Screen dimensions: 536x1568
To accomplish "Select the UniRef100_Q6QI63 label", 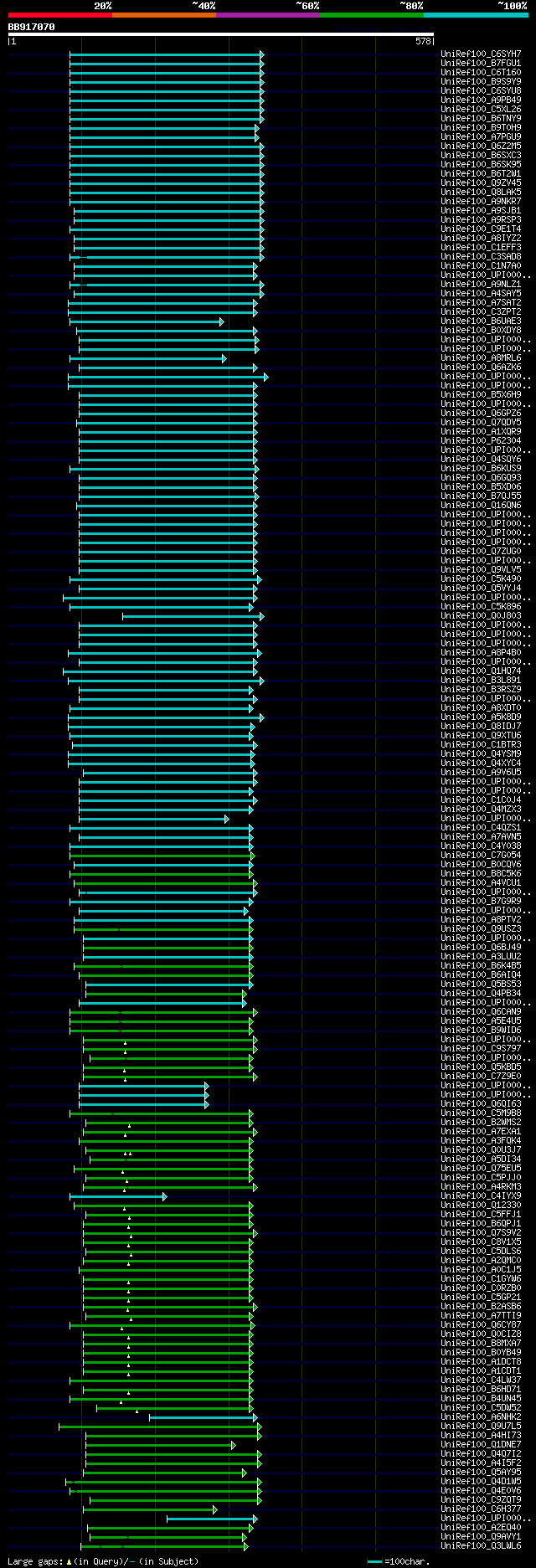I will coord(481,1104).
